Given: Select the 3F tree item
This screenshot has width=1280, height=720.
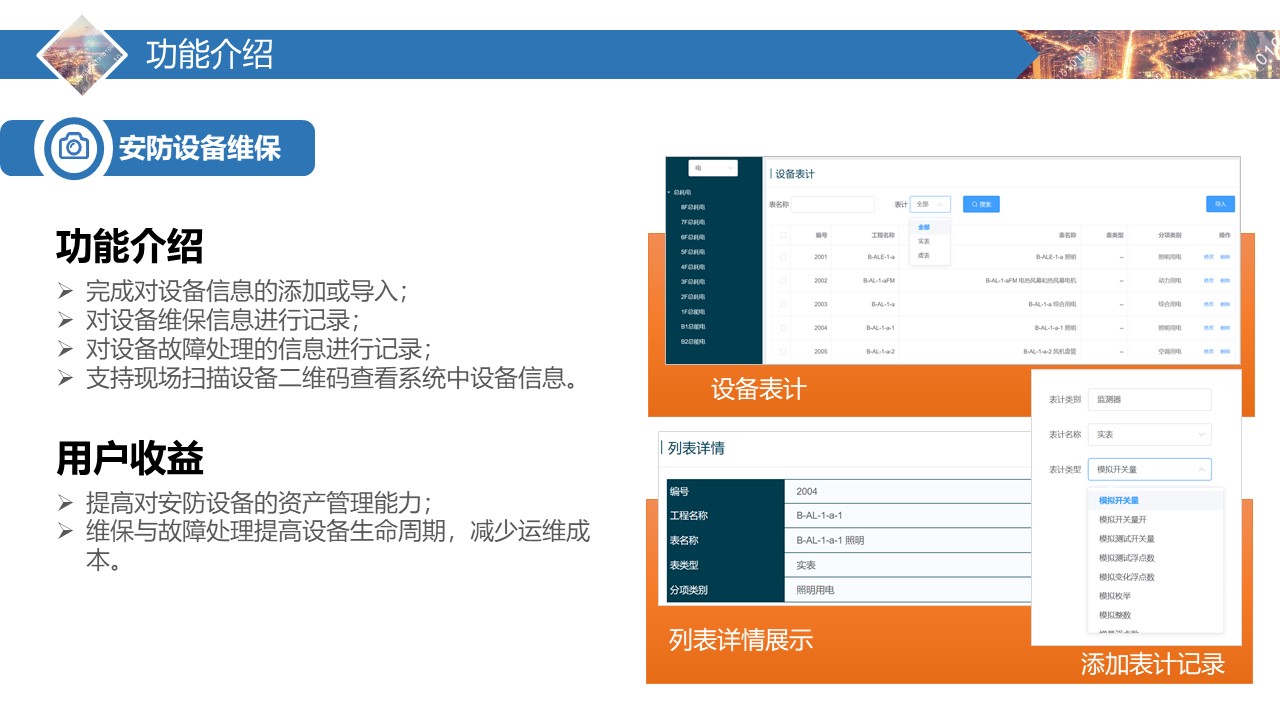Looking at the screenshot, I should click(693, 282).
